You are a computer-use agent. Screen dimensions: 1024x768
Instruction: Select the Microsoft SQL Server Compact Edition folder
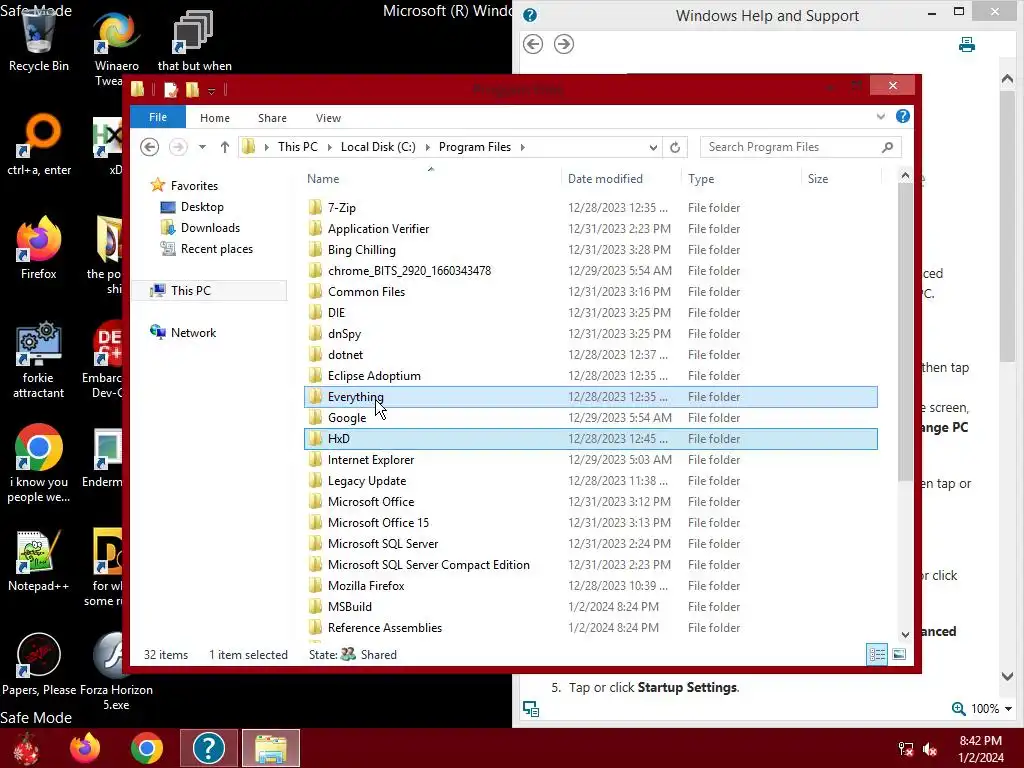click(591, 565)
